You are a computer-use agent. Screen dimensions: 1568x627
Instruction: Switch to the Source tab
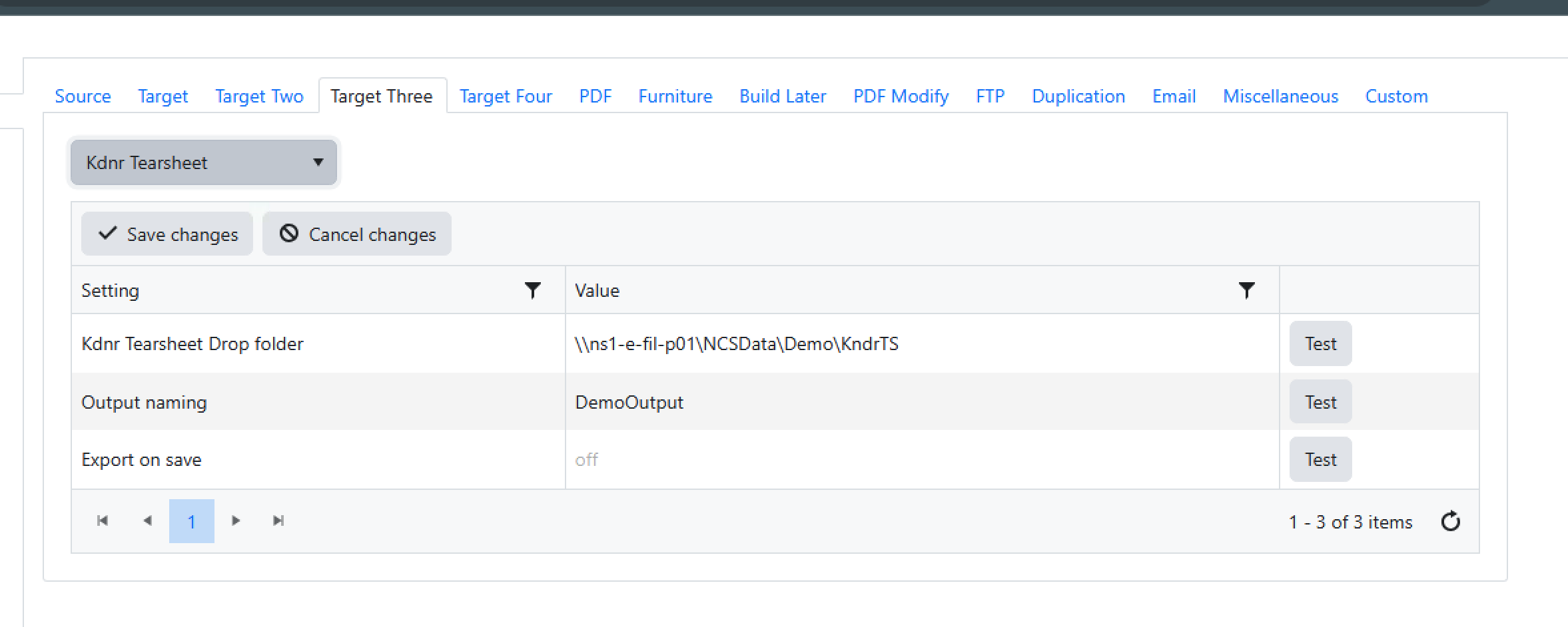(x=83, y=97)
